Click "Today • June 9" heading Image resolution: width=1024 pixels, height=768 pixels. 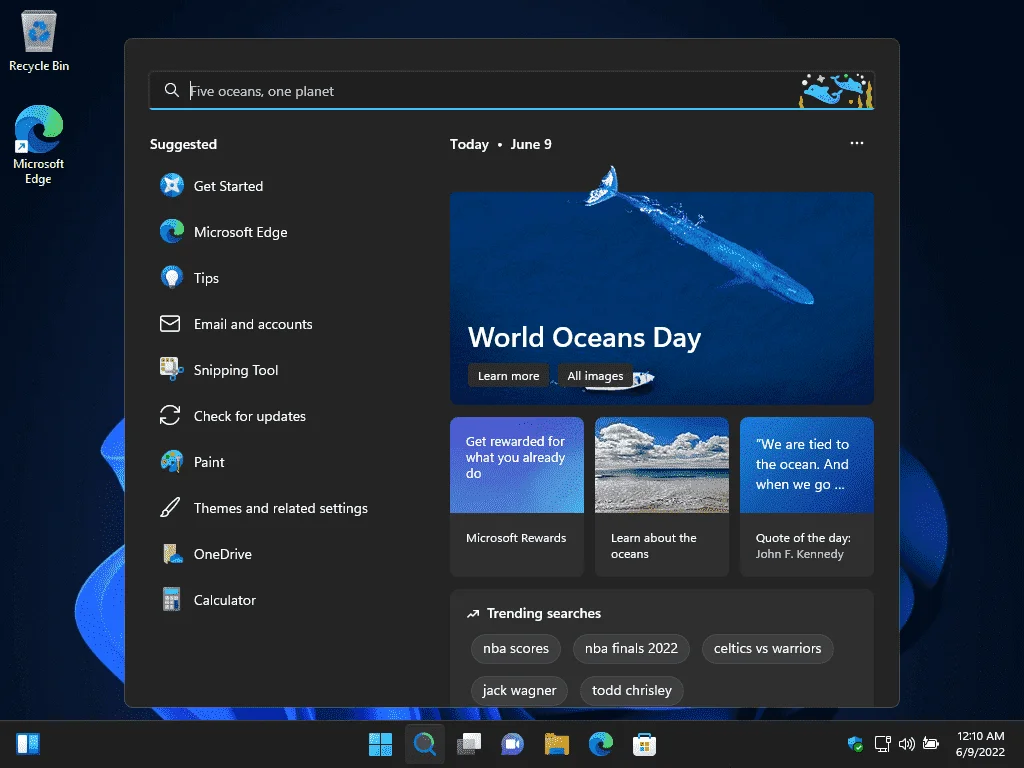501,144
